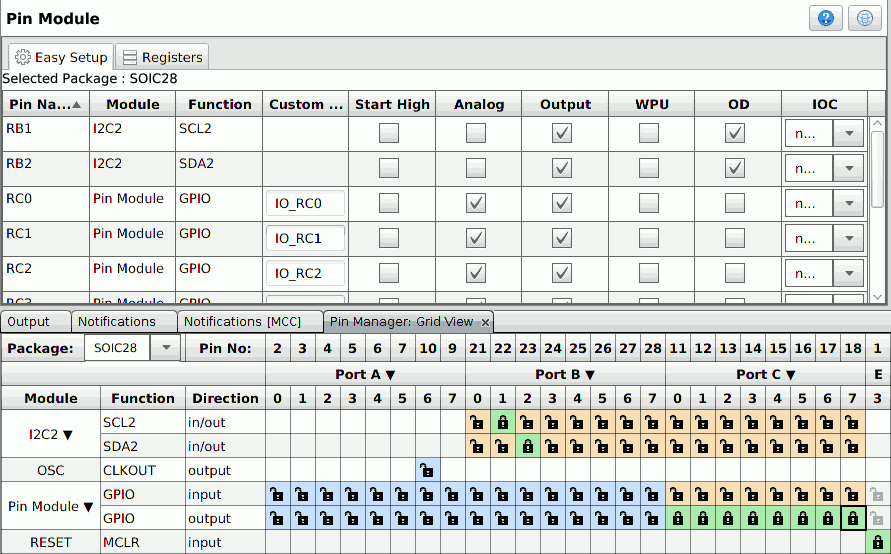Screen dimensions: 891x554
Task: Click SDA2 lock for Port C pin 4
Action: pyautogui.click(x=777, y=447)
